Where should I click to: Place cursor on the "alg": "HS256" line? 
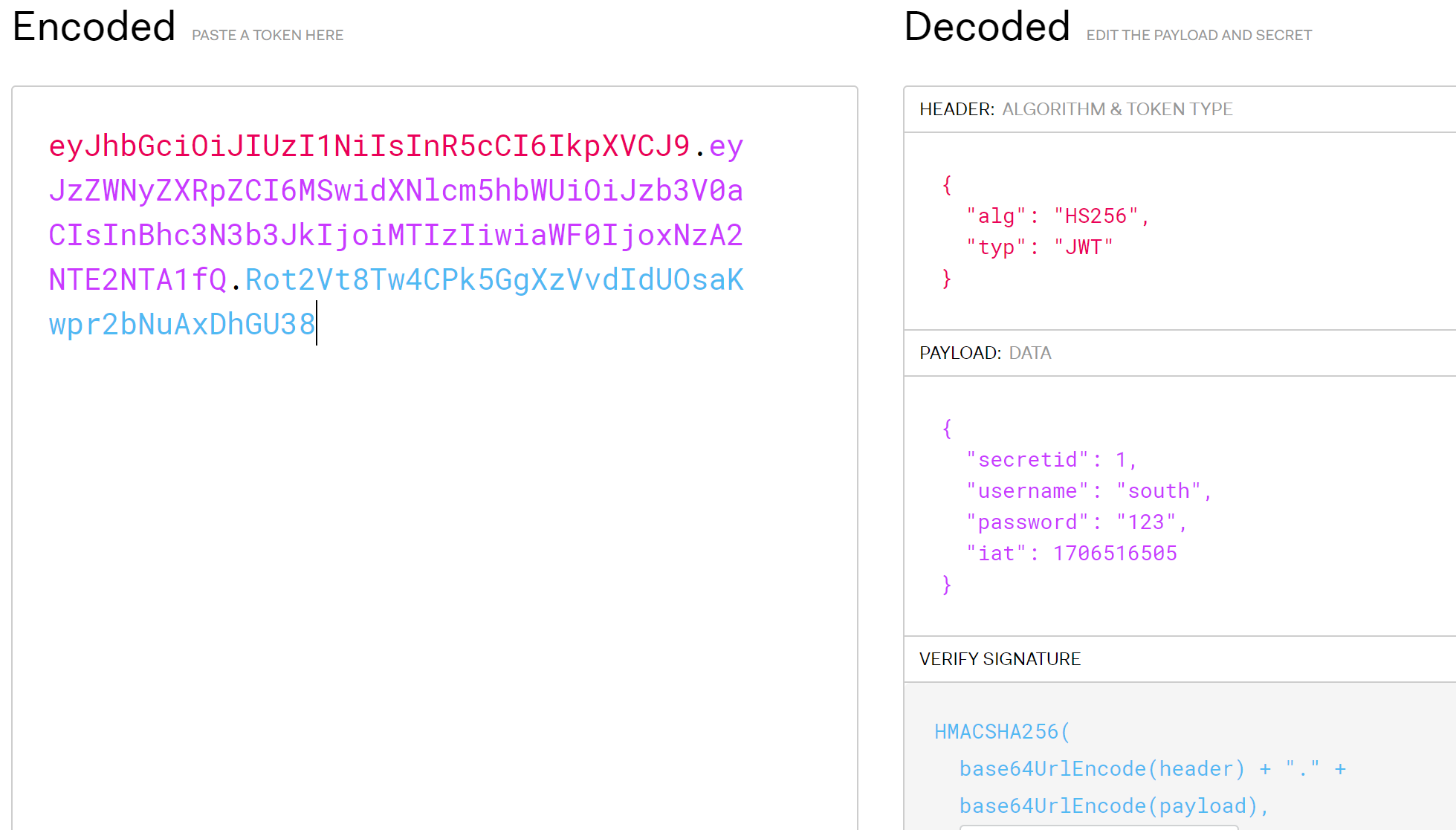click(x=1058, y=216)
